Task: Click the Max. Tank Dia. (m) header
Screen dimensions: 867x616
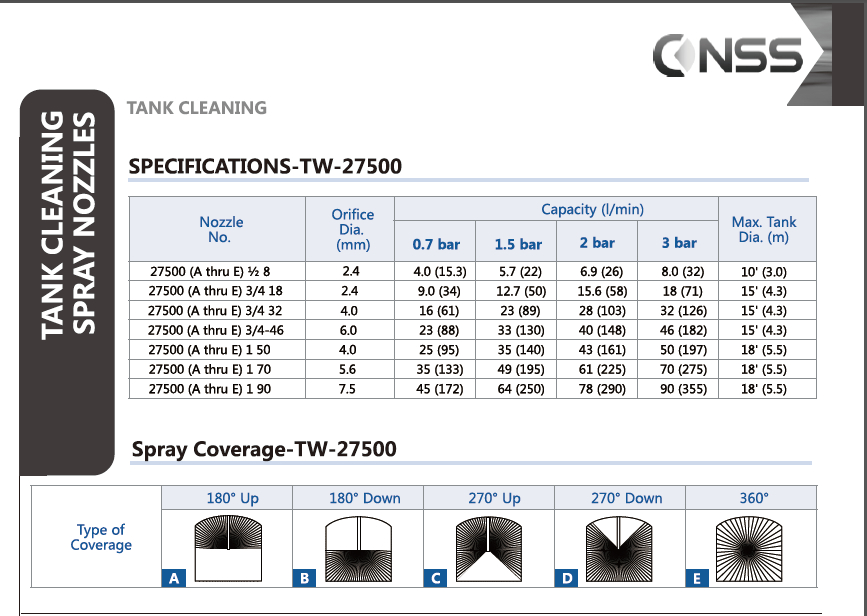Action: tap(767, 229)
